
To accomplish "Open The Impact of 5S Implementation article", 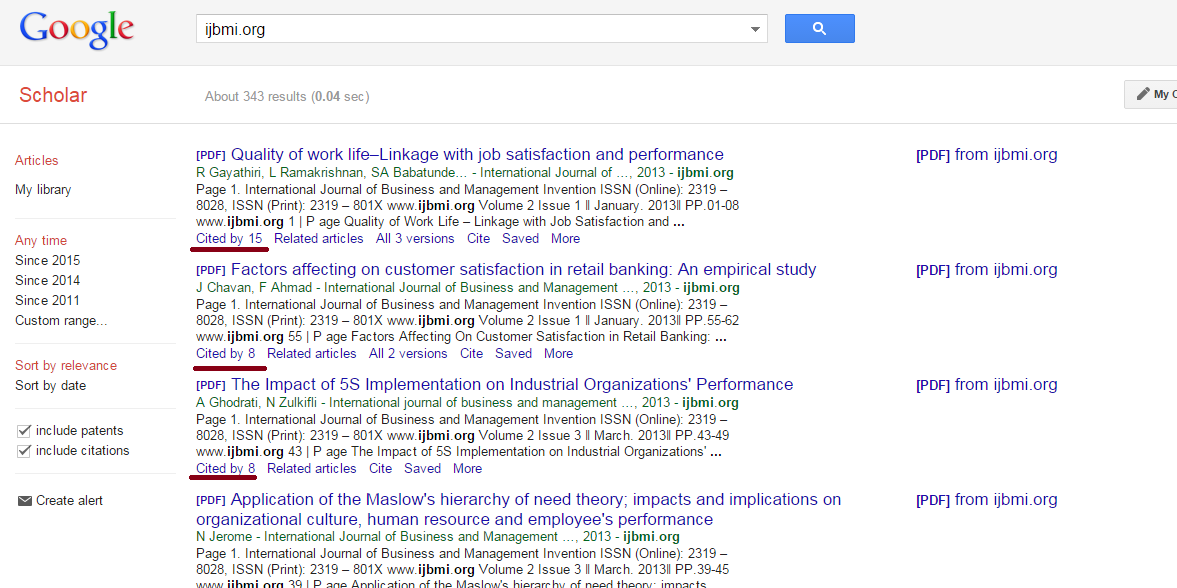I will tap(512, 384).
